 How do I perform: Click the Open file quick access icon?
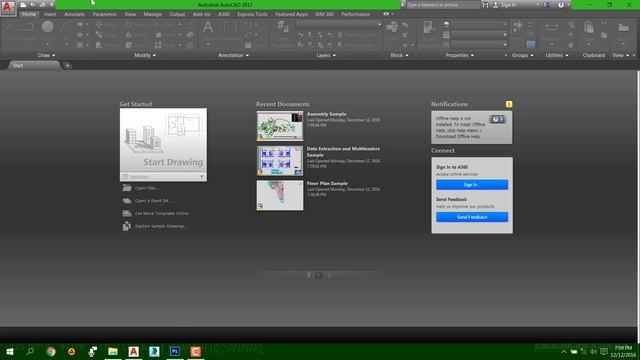click(33, 5)
